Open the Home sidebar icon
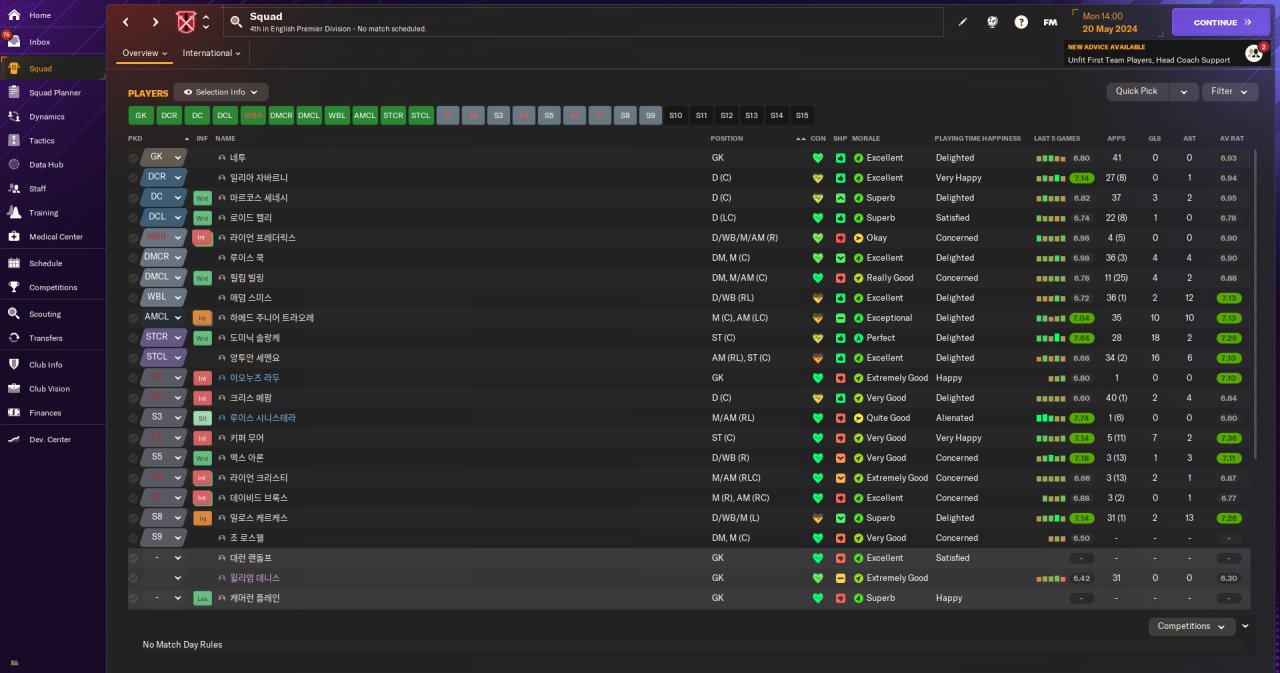This screenshot has width=1280, height=673. click(x=14, y=16)
